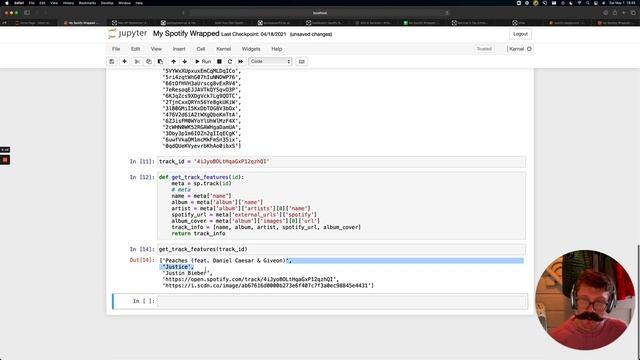Click the Jupyter logo
The image size is (640, 360).
[128, 33]
